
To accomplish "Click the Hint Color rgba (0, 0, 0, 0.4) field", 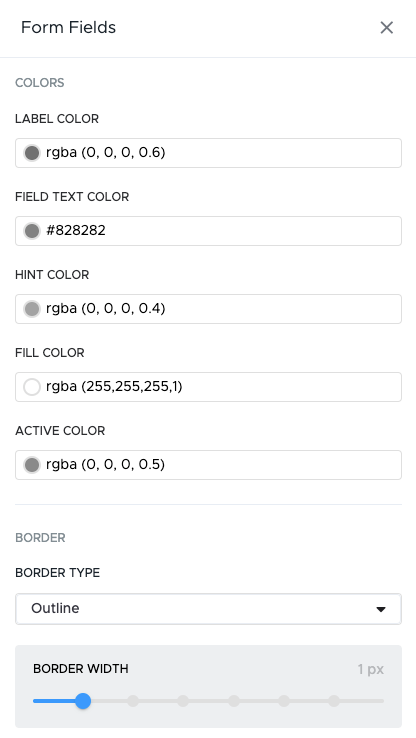I will coord(208,309).
